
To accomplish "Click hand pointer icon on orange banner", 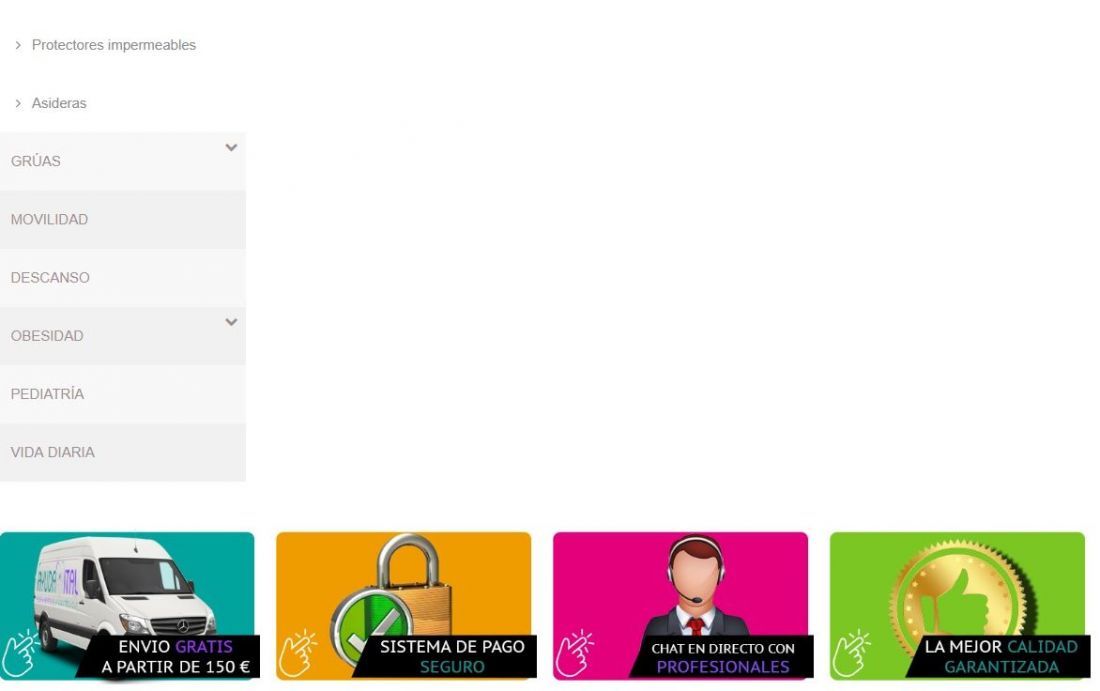I will pyautogui.click(x=297, y=653).
